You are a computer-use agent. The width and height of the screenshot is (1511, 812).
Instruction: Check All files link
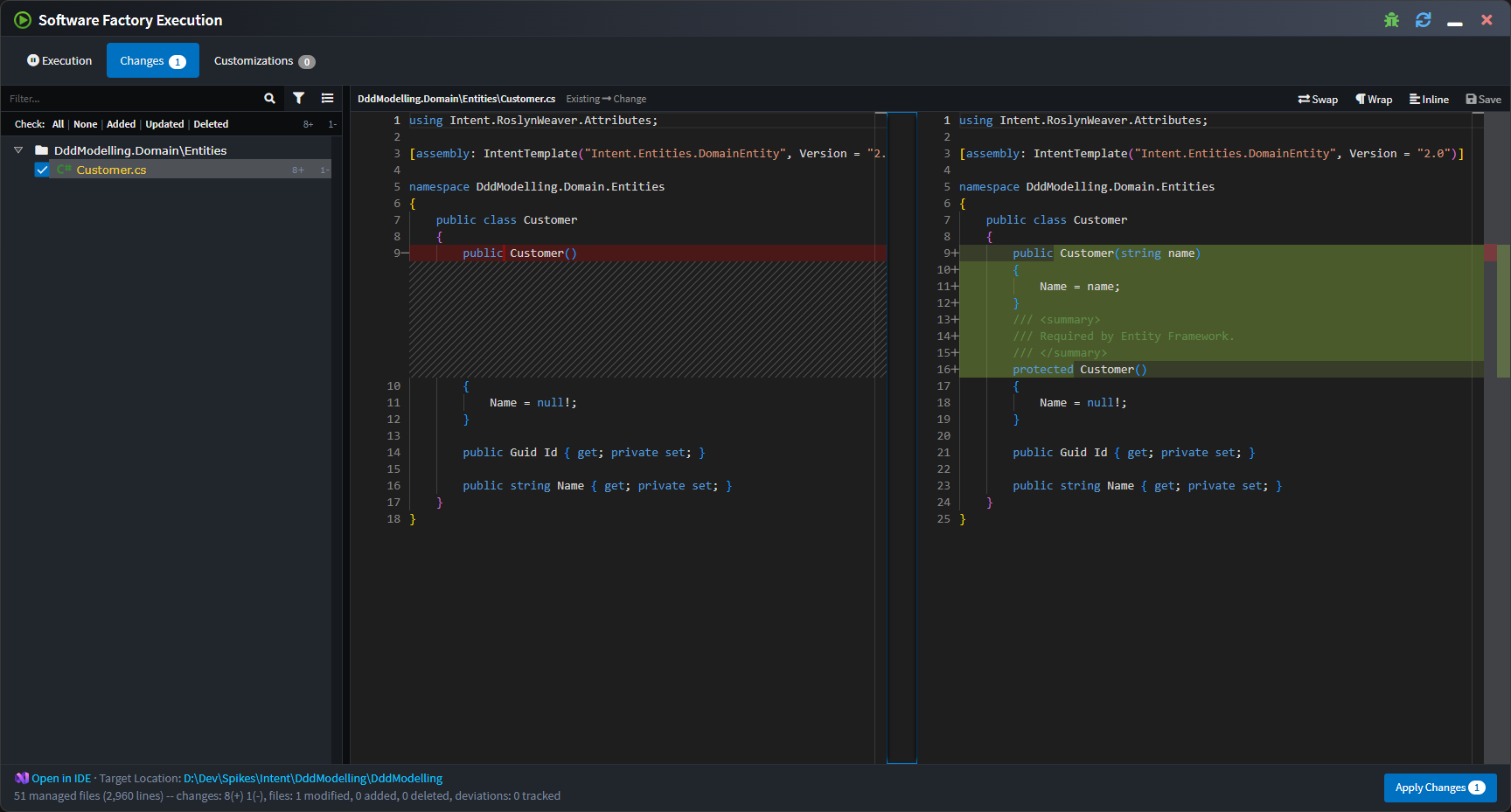(58, 124)
